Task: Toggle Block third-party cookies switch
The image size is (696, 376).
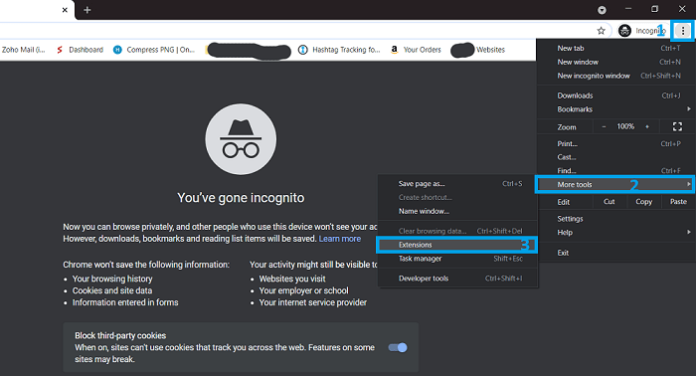Action: [398, 348]
